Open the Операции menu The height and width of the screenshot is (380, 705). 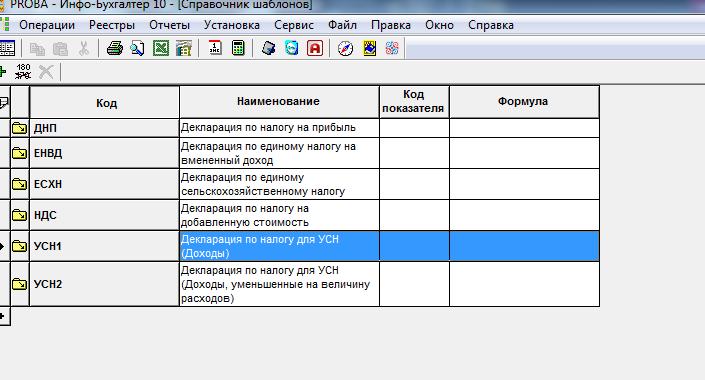click(x=47, y=25)
